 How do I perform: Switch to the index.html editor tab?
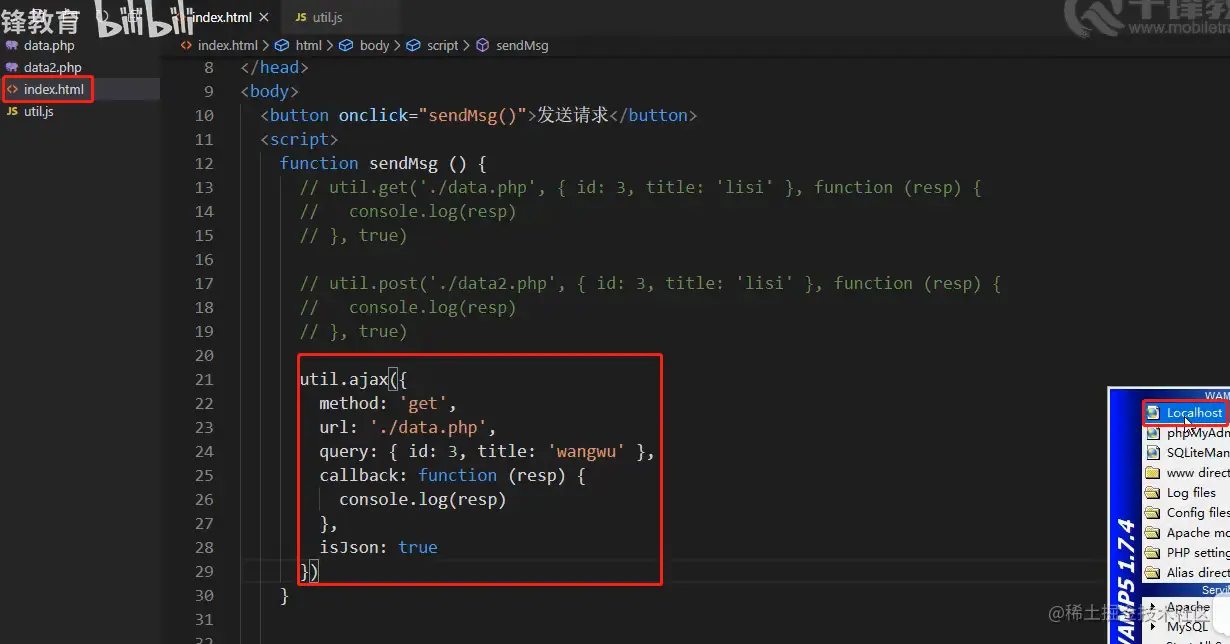coord(221,18)
